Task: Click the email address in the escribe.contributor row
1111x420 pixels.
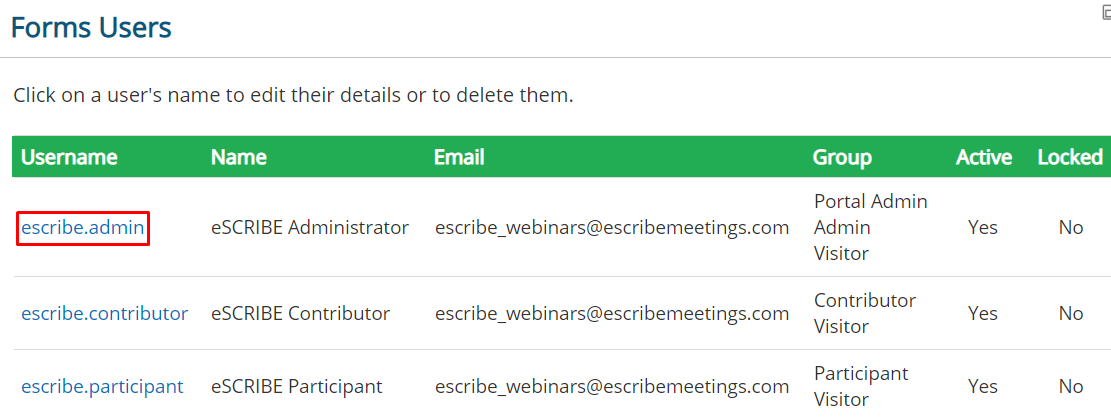Action: (611, 313)
